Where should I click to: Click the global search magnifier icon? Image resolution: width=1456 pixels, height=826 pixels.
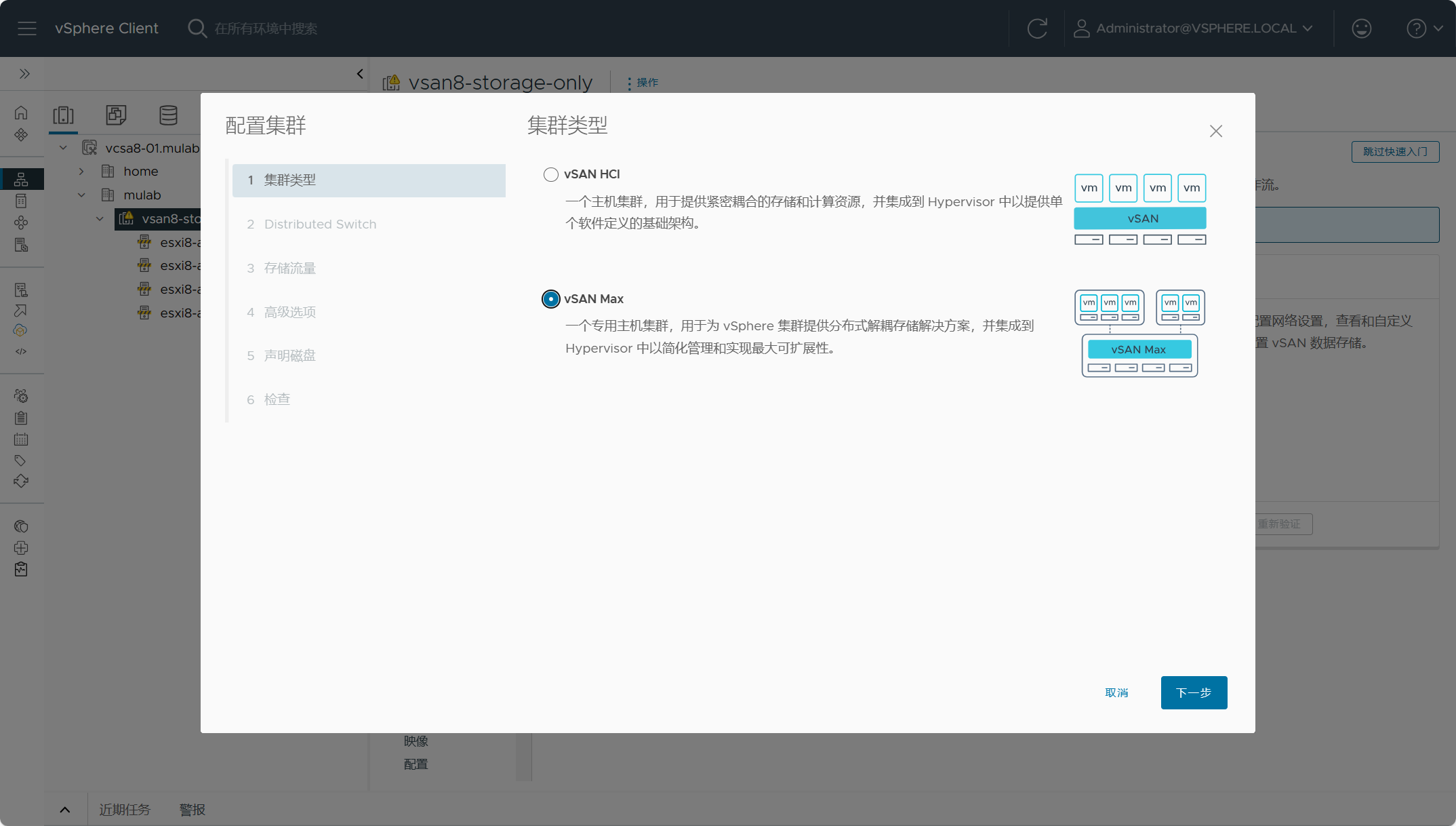click(x=197, y=28)
